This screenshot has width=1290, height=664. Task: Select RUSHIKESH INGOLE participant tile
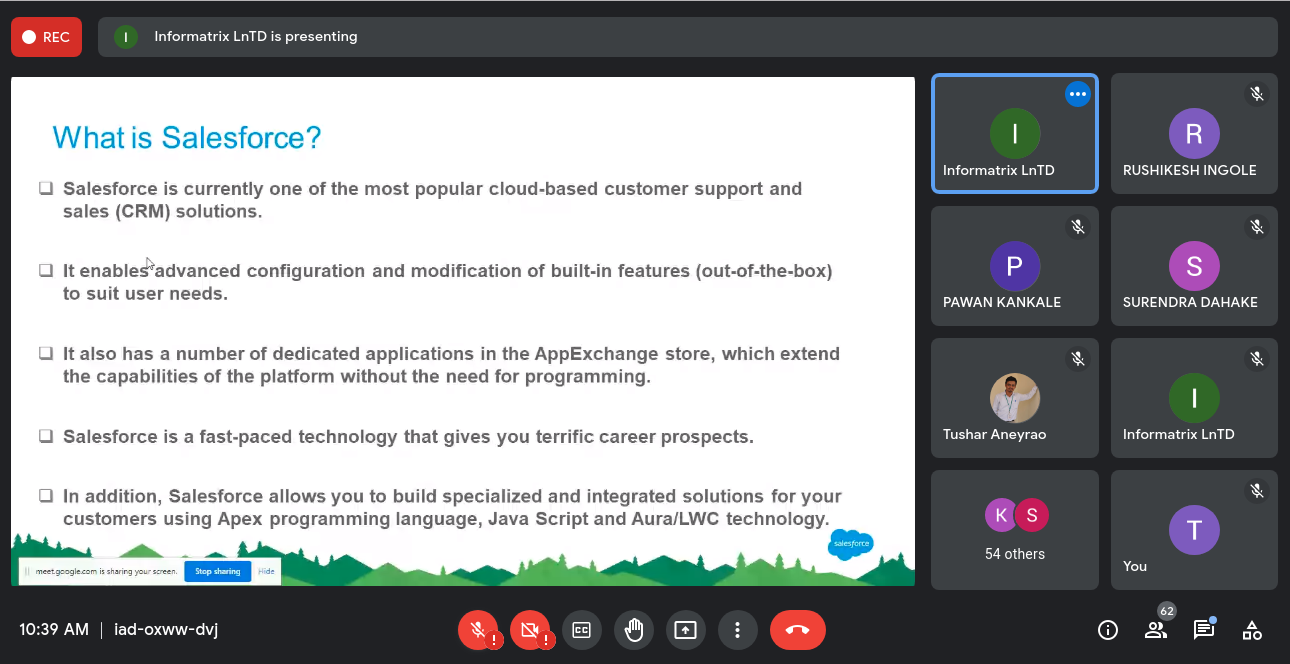click(x=1194, y=134)
